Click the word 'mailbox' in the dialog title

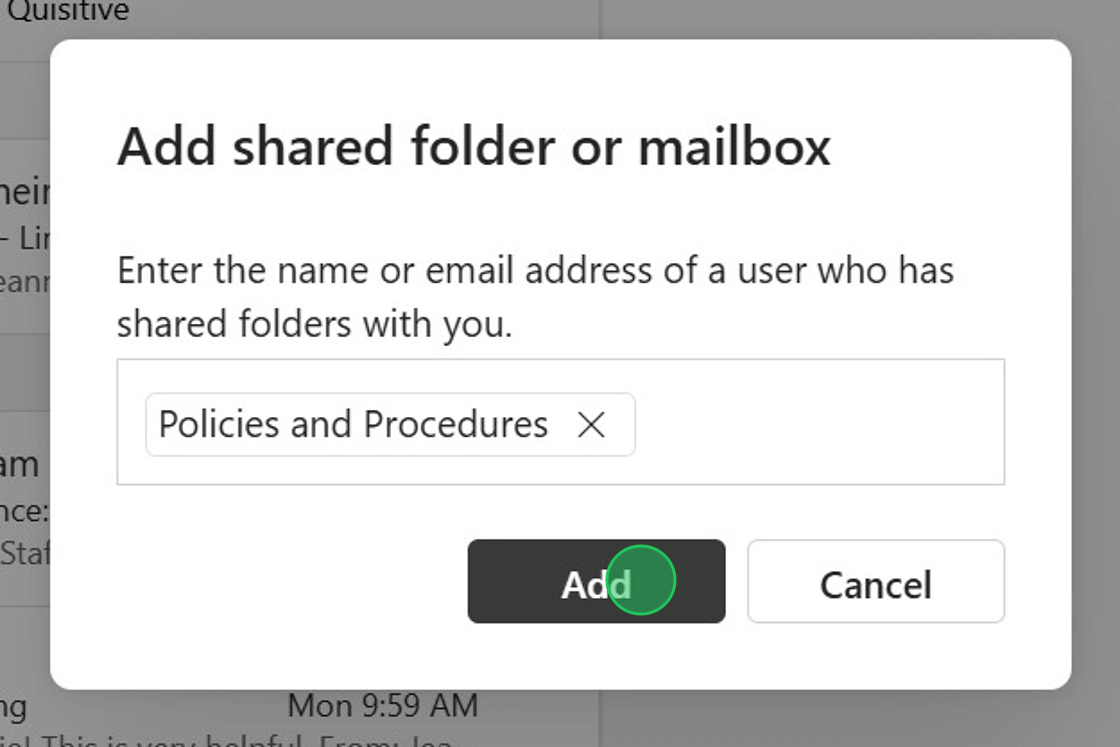pos(734,146)
